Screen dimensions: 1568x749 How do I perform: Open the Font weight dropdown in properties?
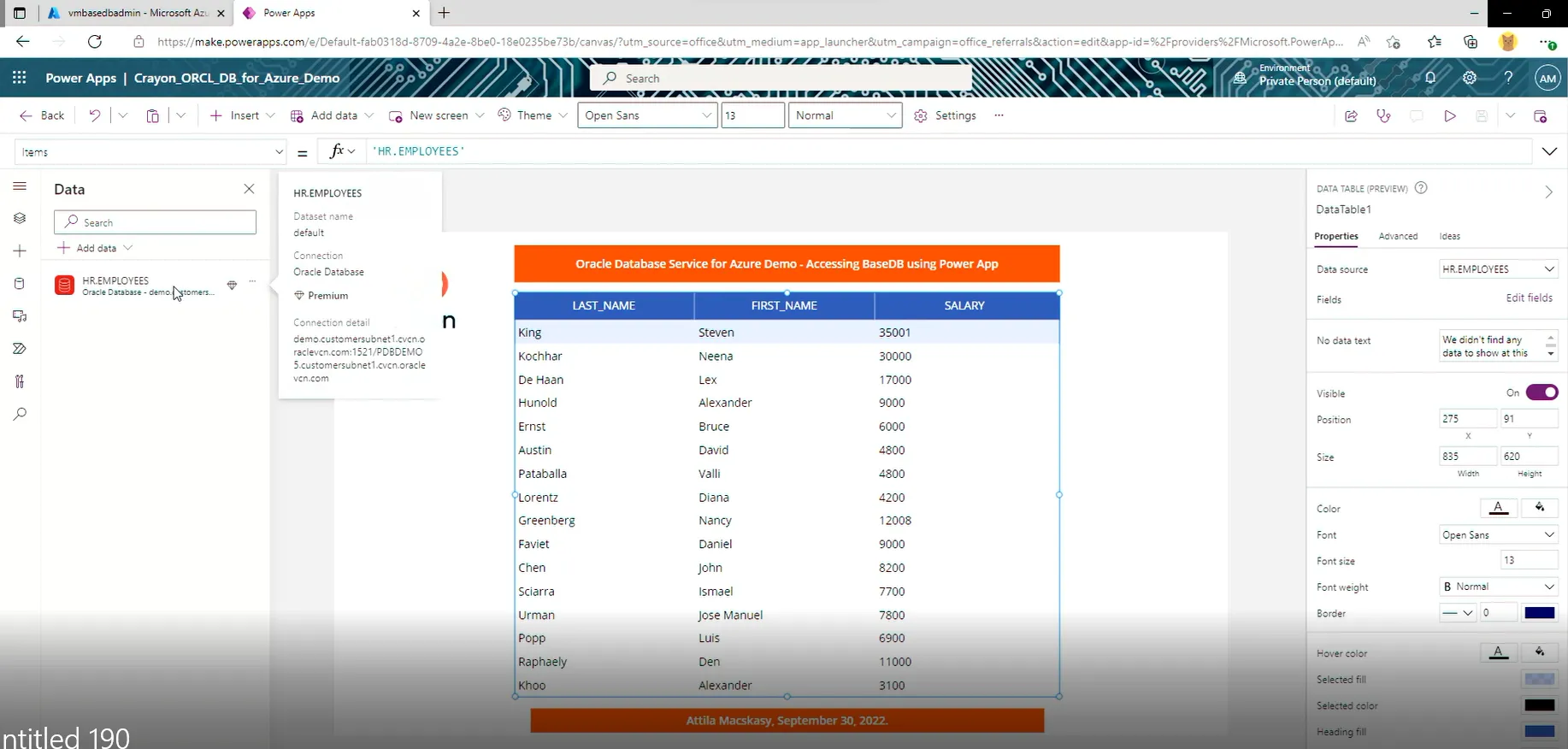[x=1499, y=587]
